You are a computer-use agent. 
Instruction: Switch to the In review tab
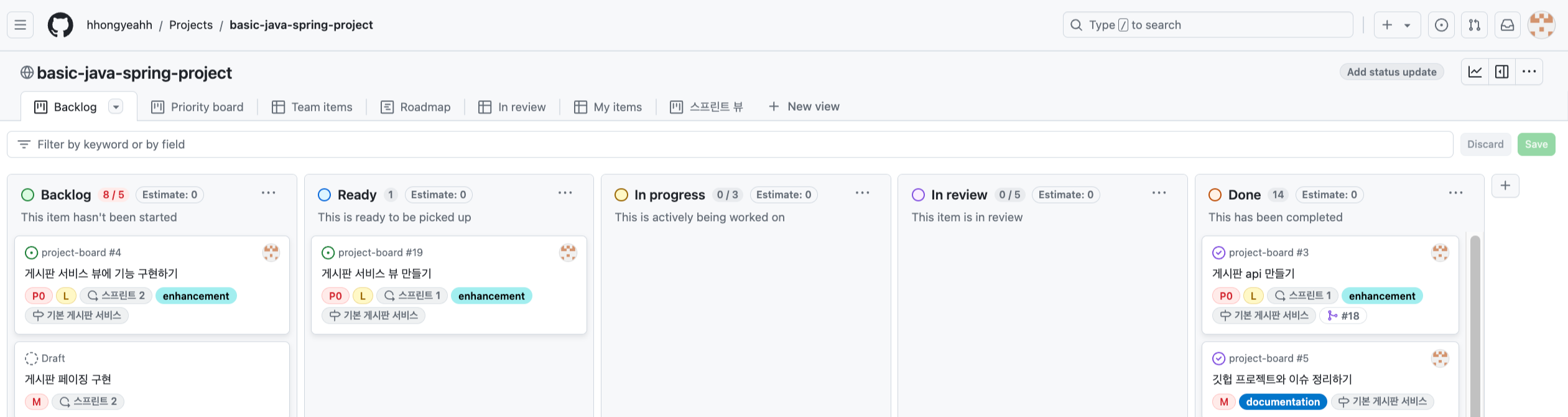(x=512, y=107)
